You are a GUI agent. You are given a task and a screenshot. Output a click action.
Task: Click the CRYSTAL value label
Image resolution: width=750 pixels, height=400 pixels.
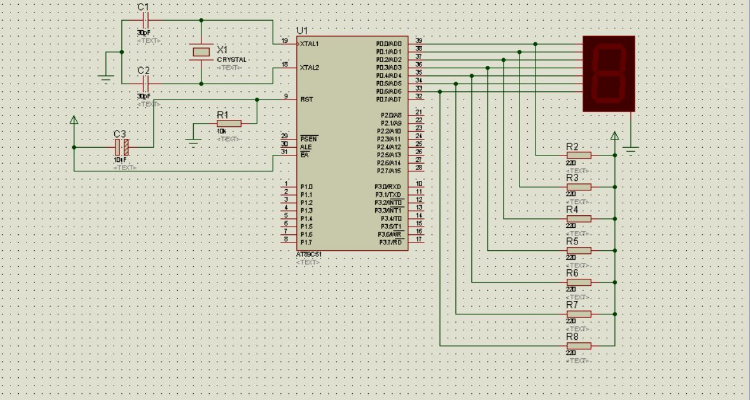232,60
